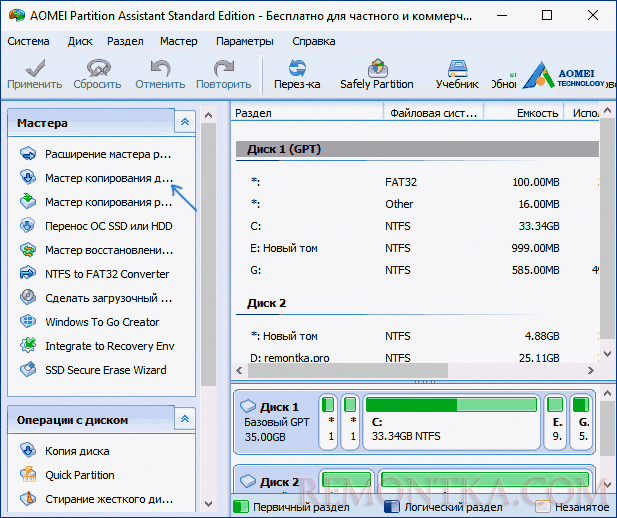This screenshot has height=518, width=617.
Task: Click the Перез-ка (Reload) toolbar icon
Action: (297, 68)
